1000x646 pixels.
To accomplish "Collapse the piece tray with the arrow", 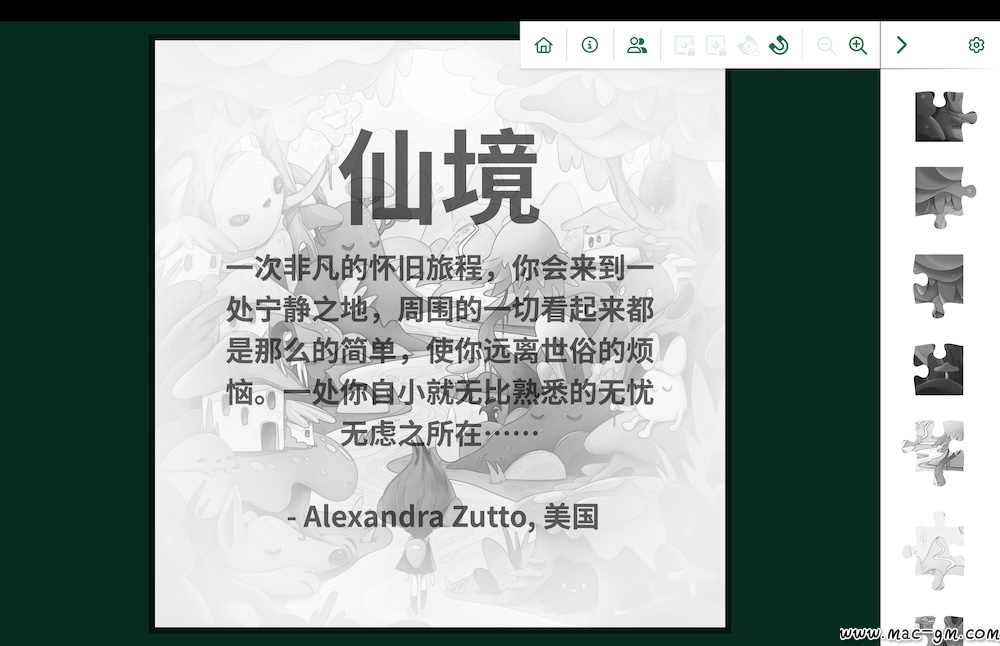I will (901, 45).
